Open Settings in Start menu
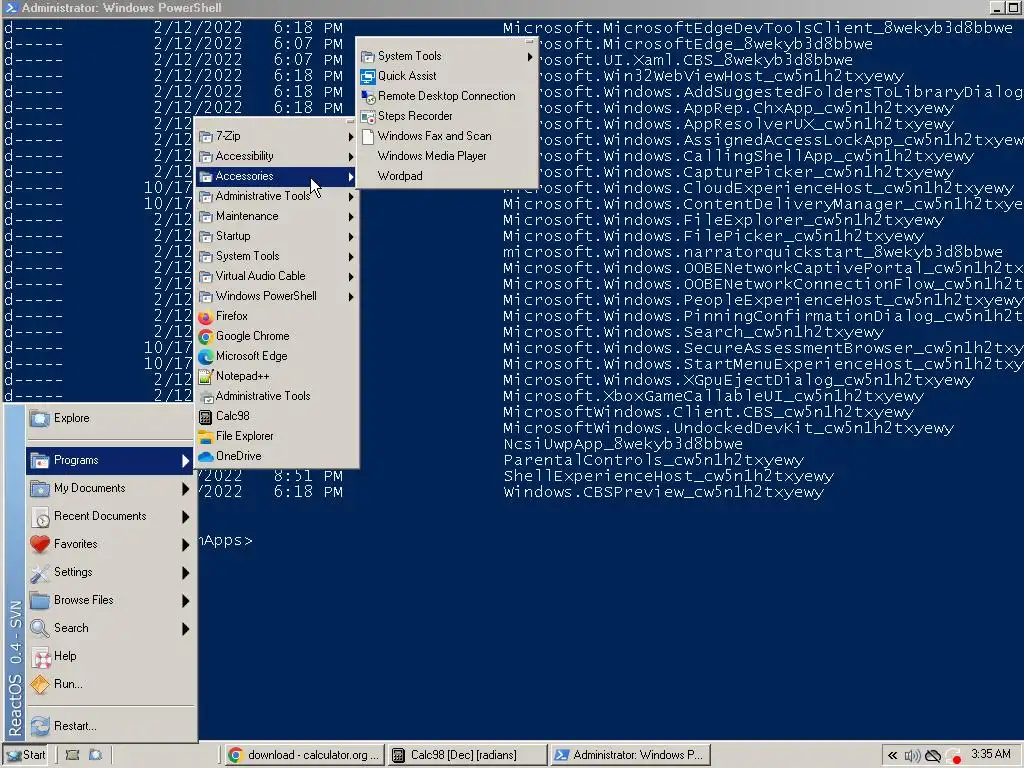 tap(111, 572)
